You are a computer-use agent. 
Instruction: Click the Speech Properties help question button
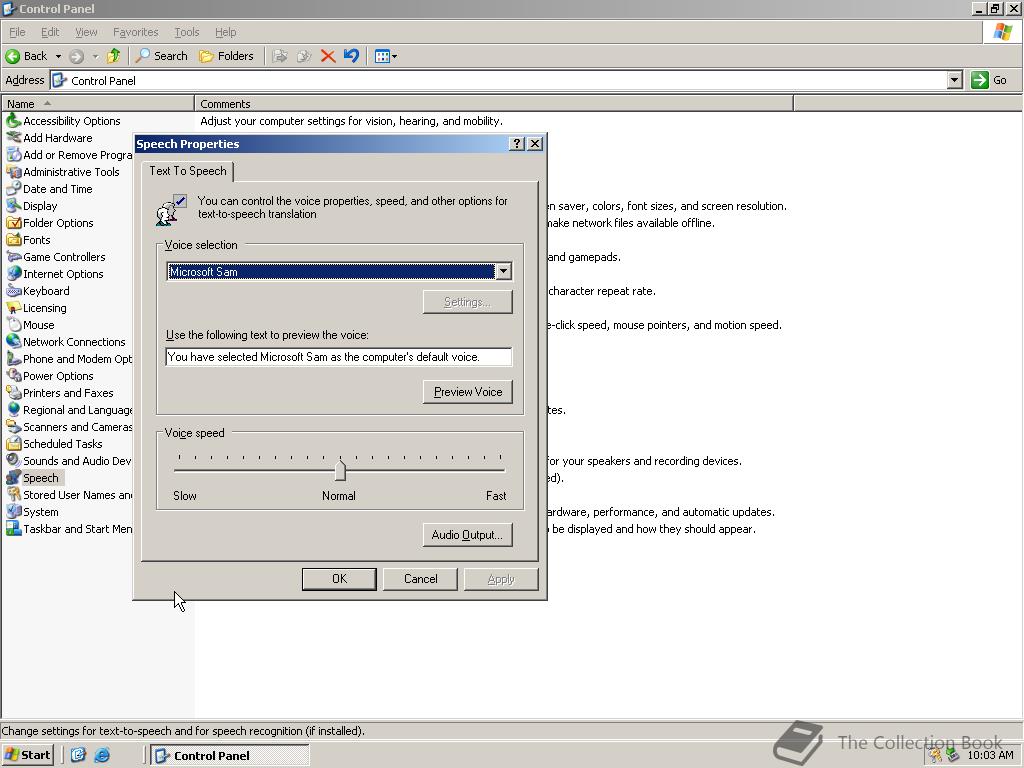click(517, 144)
